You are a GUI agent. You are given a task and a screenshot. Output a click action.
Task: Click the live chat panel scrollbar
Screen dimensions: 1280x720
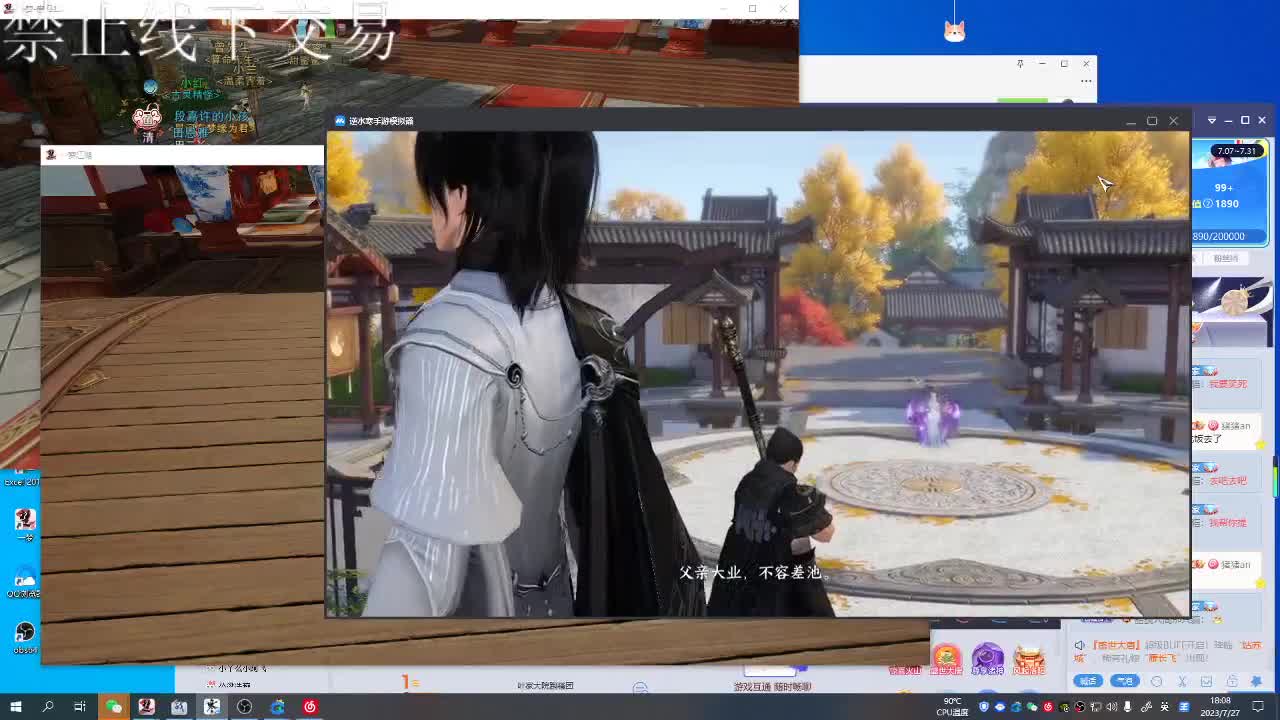point(1275,477)
